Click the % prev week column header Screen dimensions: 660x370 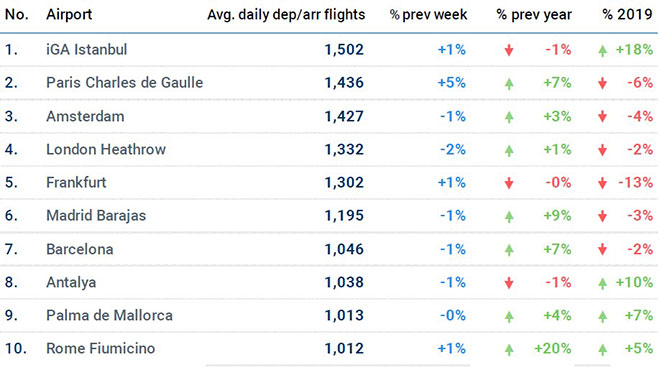point(428,15)
